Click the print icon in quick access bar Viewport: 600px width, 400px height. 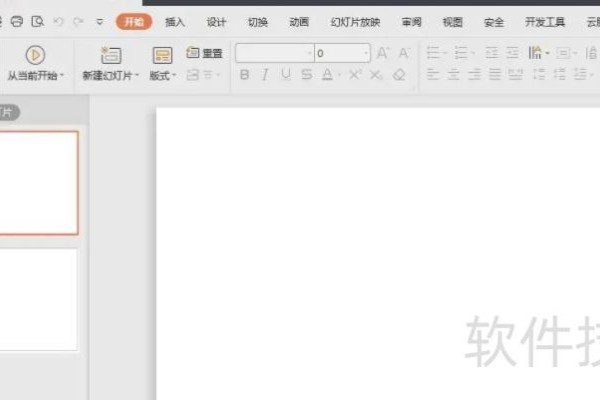(16, 21)
